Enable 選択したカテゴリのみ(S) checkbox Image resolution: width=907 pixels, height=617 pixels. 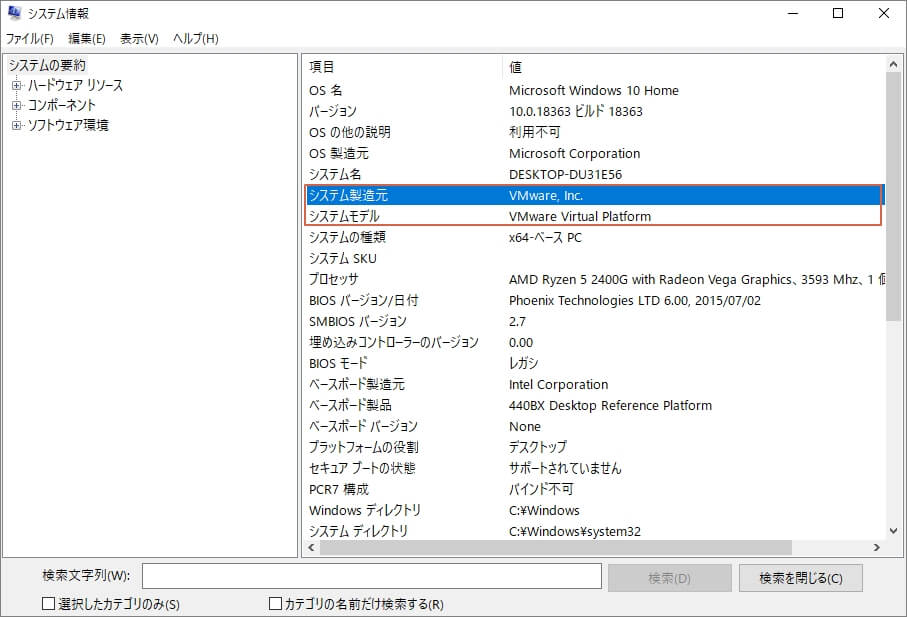[49, 604]
